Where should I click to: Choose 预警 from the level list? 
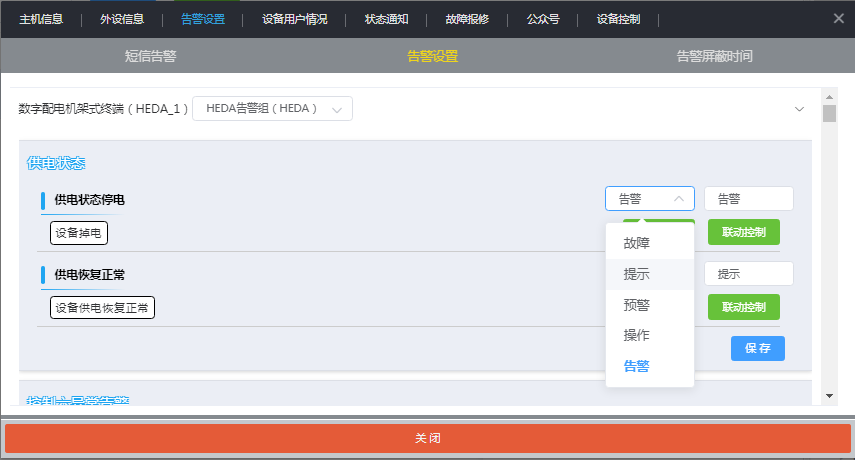pos(637,305)
